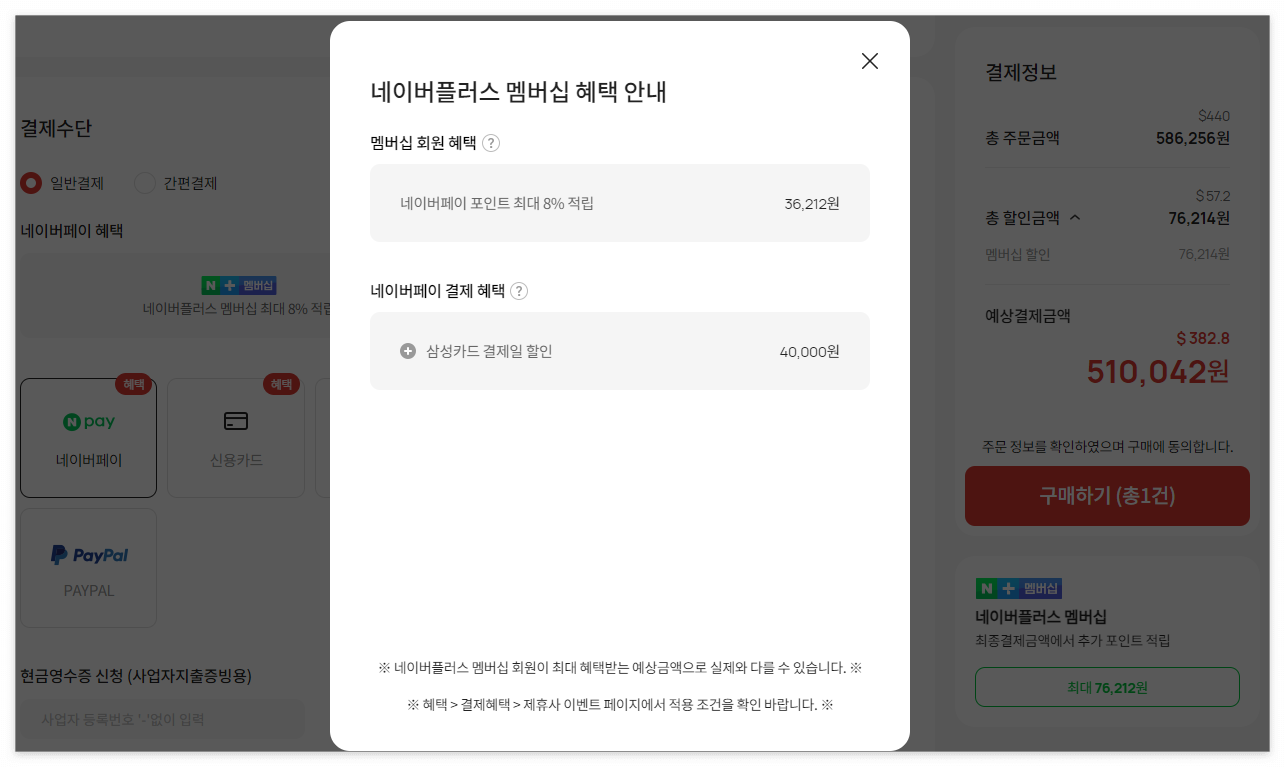Select the 일반결제 radio button

pyautogui.click(x=31, y=183)
